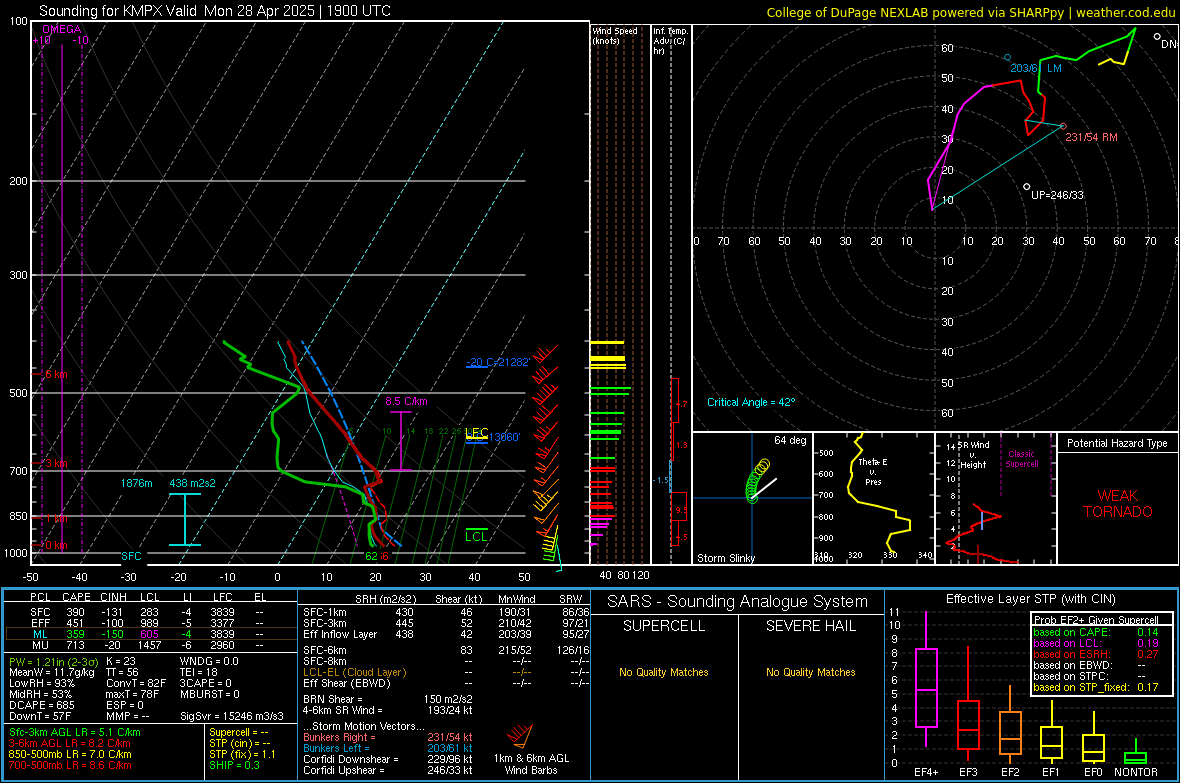Click the BRN Shear = 150 m2/s2 value
Screen dimensions: 1180x783
point(388,699)
